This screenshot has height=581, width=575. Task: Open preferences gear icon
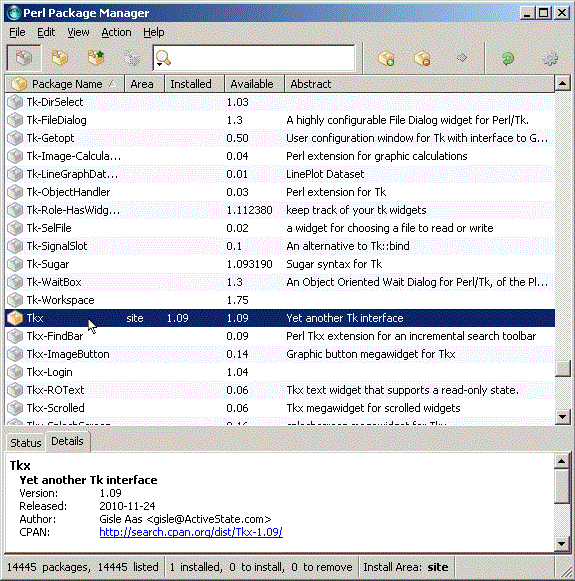click(x=550, y=59)
